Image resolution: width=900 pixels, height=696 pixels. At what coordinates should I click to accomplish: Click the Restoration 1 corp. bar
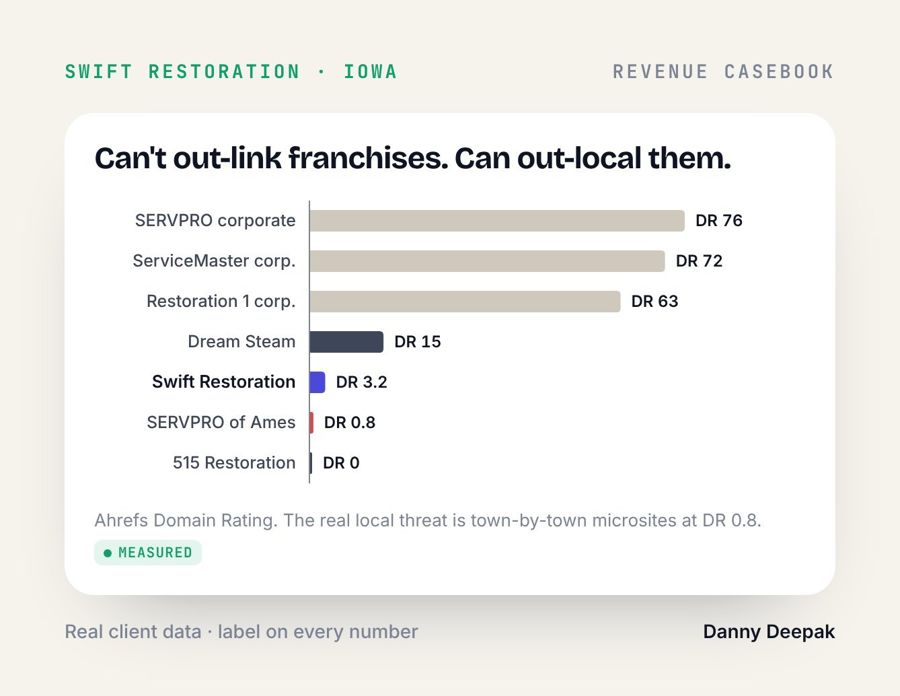pyautogui.click(x=465, y=302)
